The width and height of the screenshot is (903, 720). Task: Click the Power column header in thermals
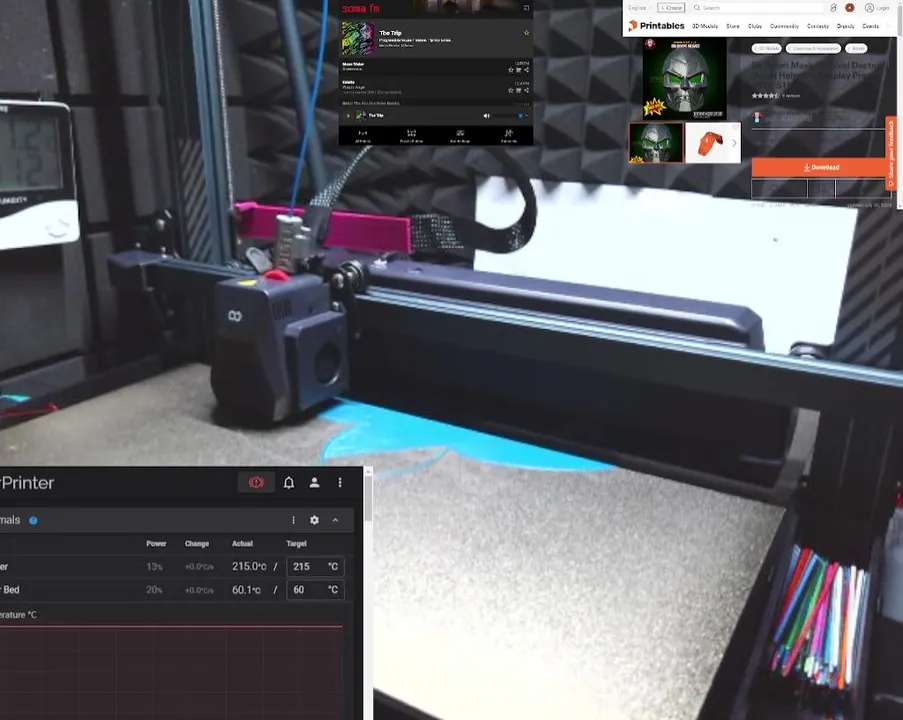(x=156, y=544)
